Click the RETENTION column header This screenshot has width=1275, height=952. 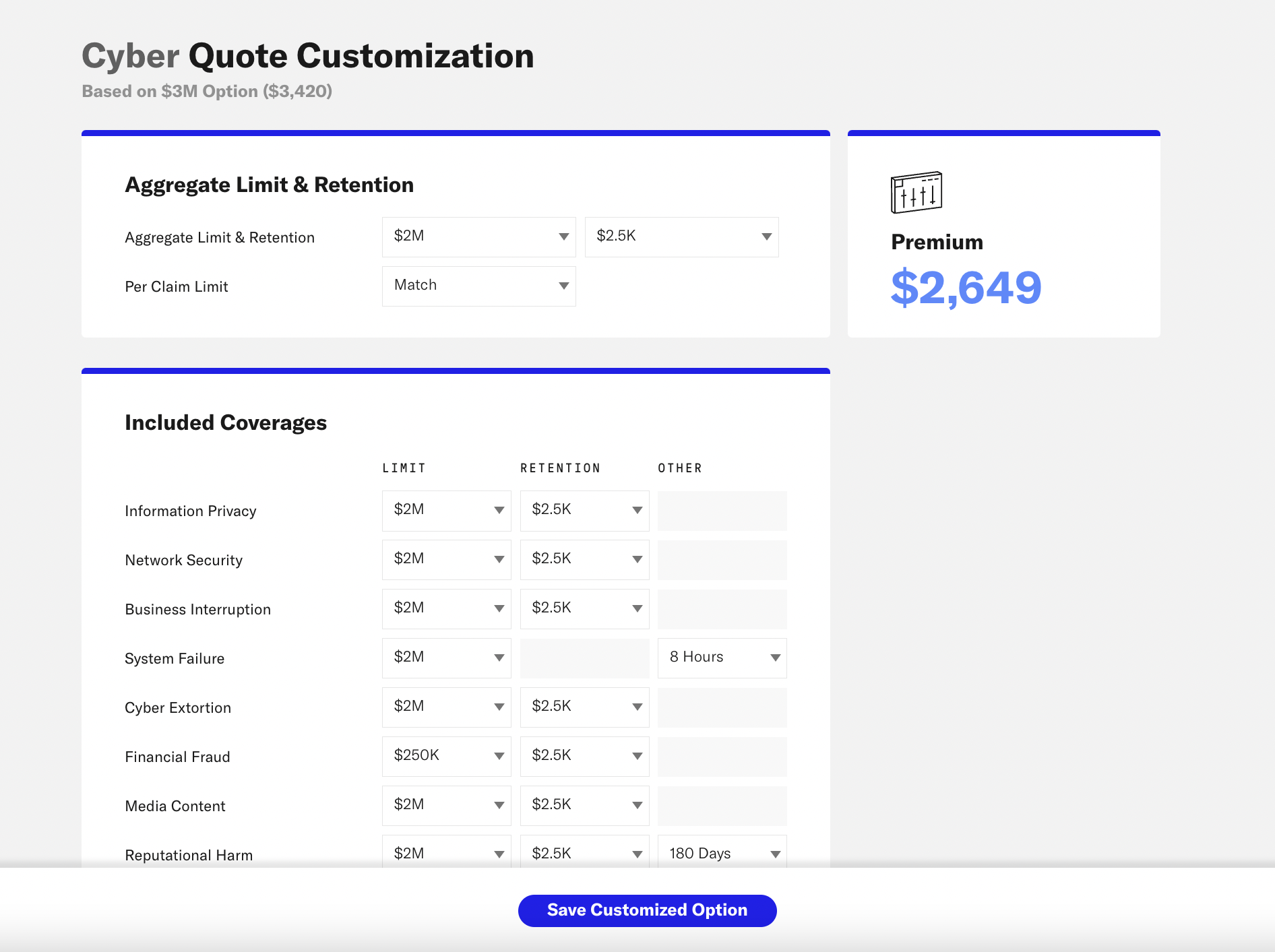point(560,468)
